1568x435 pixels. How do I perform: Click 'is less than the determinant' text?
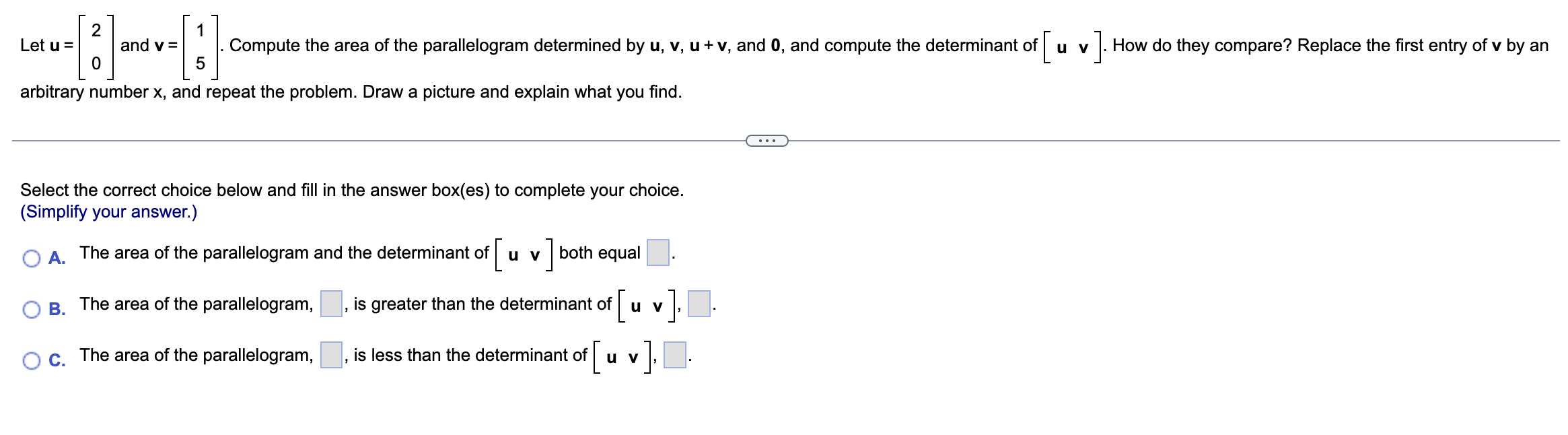(470, 355)
